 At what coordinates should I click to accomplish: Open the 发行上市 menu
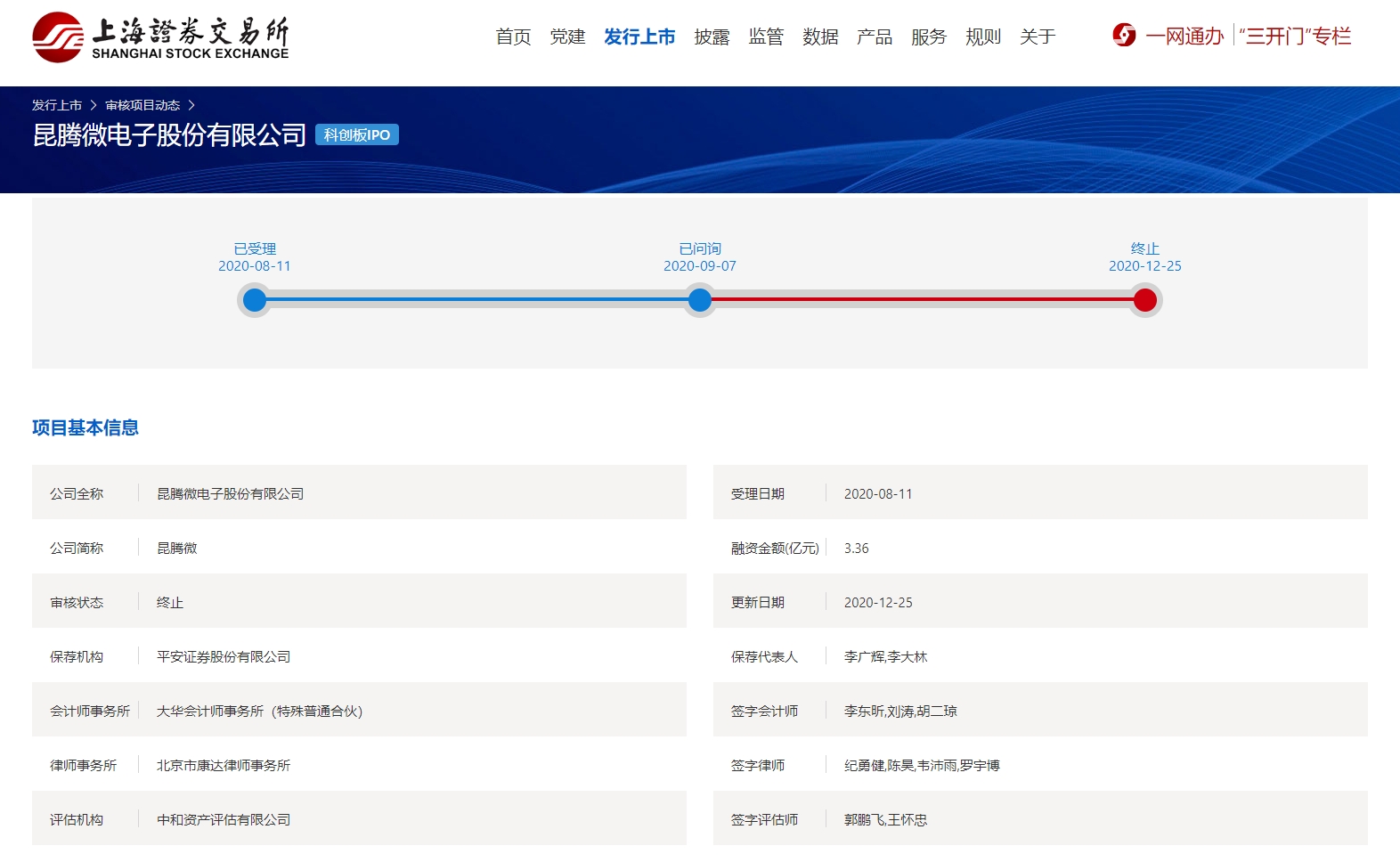click(639, 37)
